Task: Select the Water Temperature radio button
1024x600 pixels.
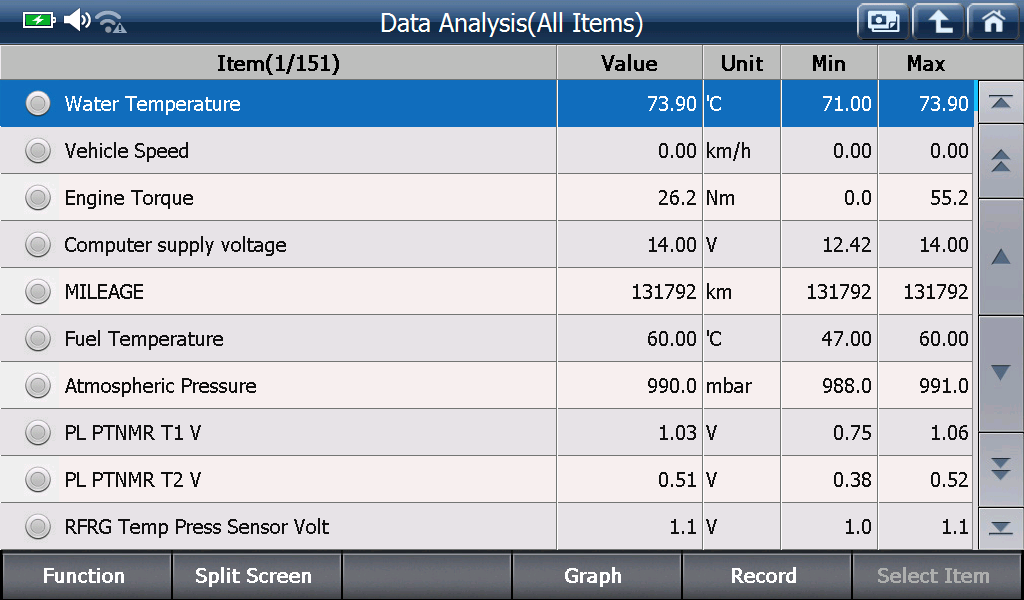Action: tap(38, 103)
